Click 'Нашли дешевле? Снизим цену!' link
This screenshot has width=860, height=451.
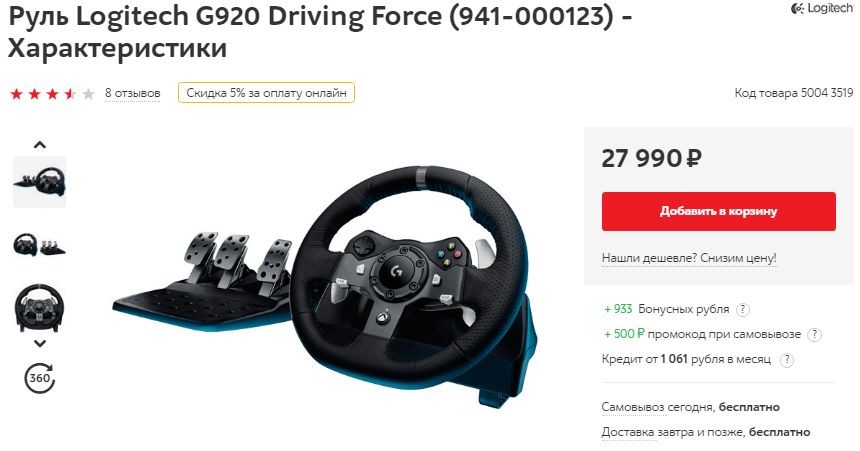click(x=689, y=258)
